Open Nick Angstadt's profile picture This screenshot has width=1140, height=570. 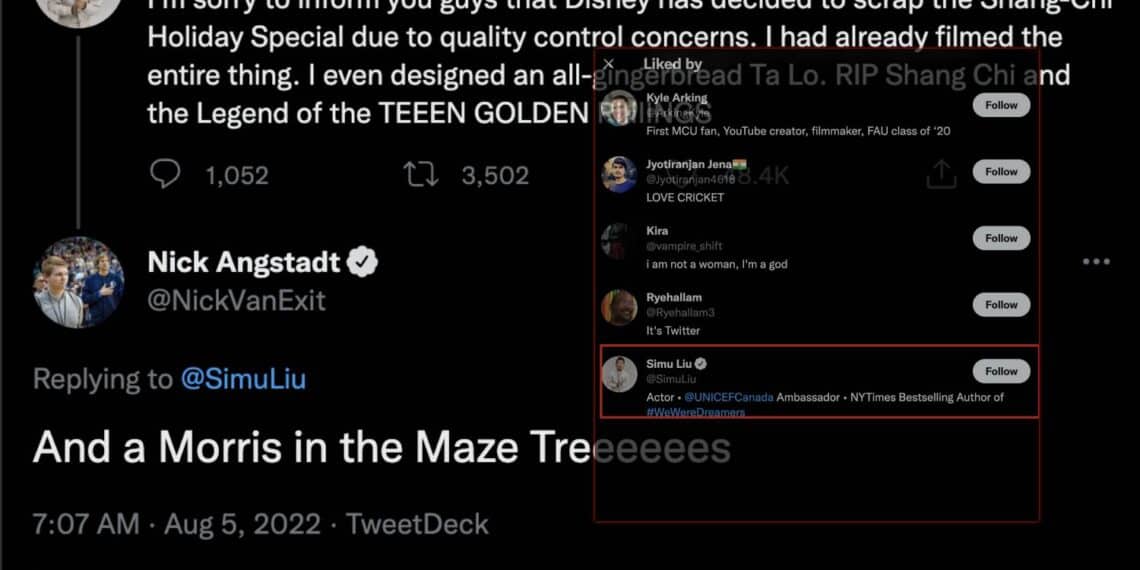click(x=79, y=282)
